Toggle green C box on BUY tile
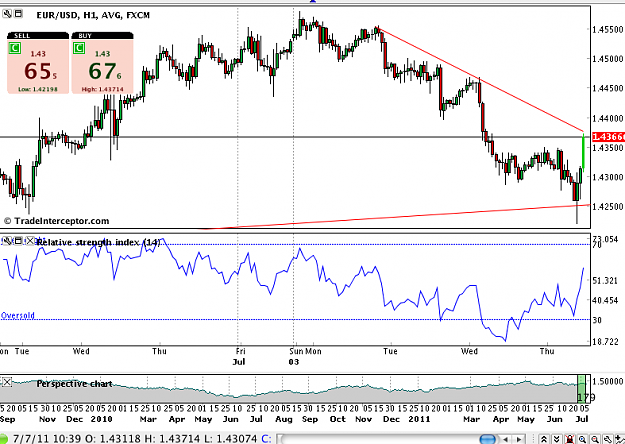625x444 pixels. click(x=79, y=49)
